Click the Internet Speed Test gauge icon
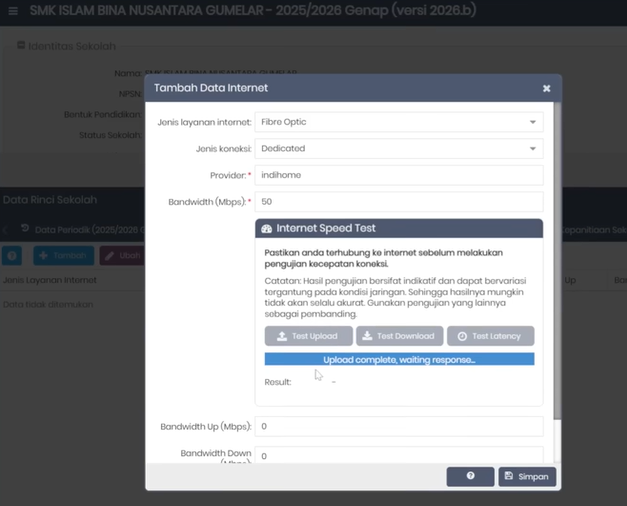This screenshot has height=506, width=627. [266, 228]
